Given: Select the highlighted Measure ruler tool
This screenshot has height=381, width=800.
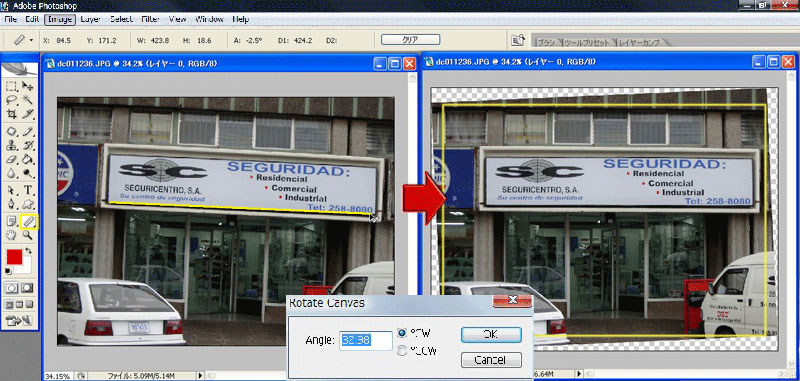Looking at the screenshot, I should pos(29,221).
